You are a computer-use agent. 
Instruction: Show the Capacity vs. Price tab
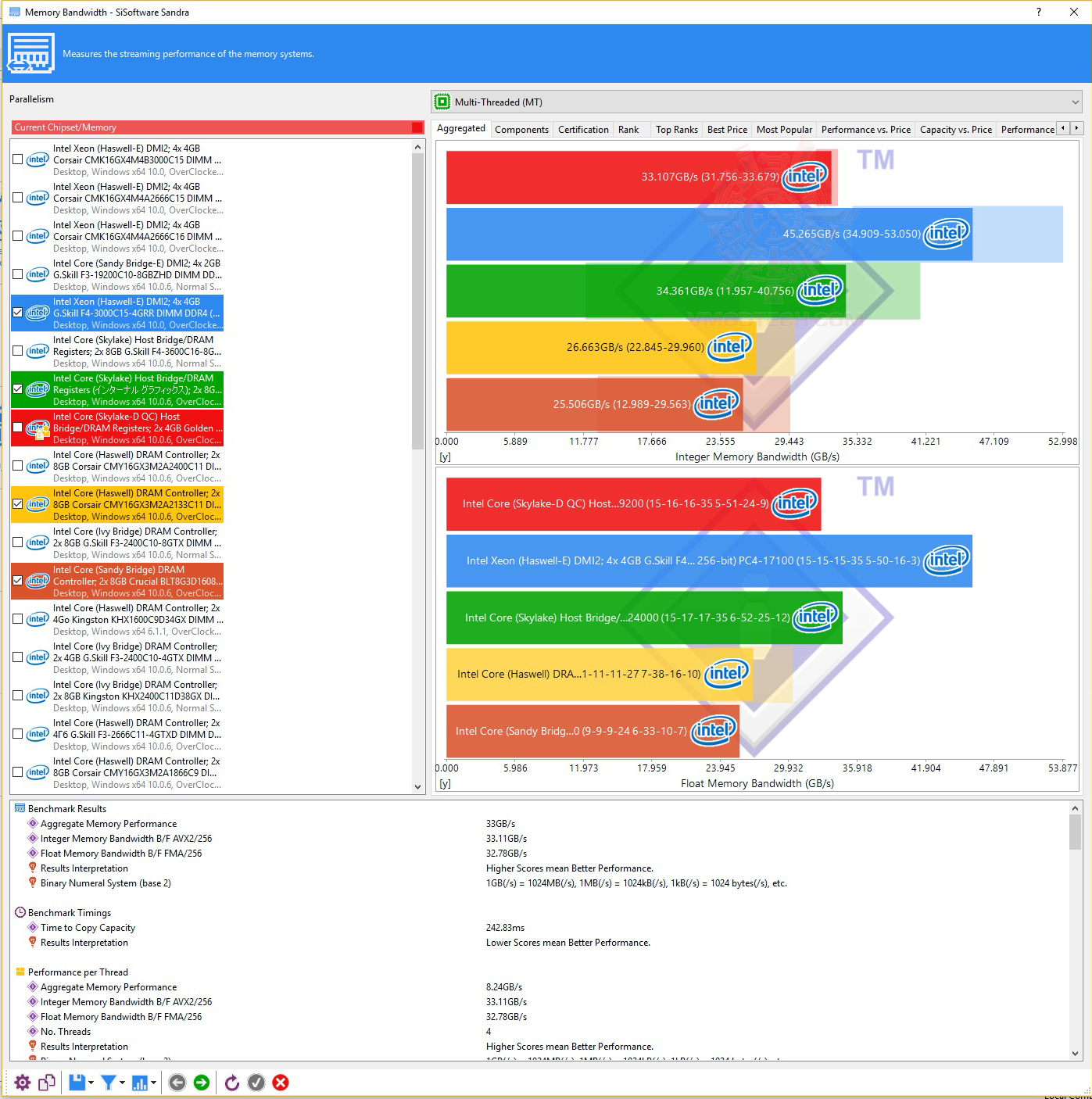(956, 130)
